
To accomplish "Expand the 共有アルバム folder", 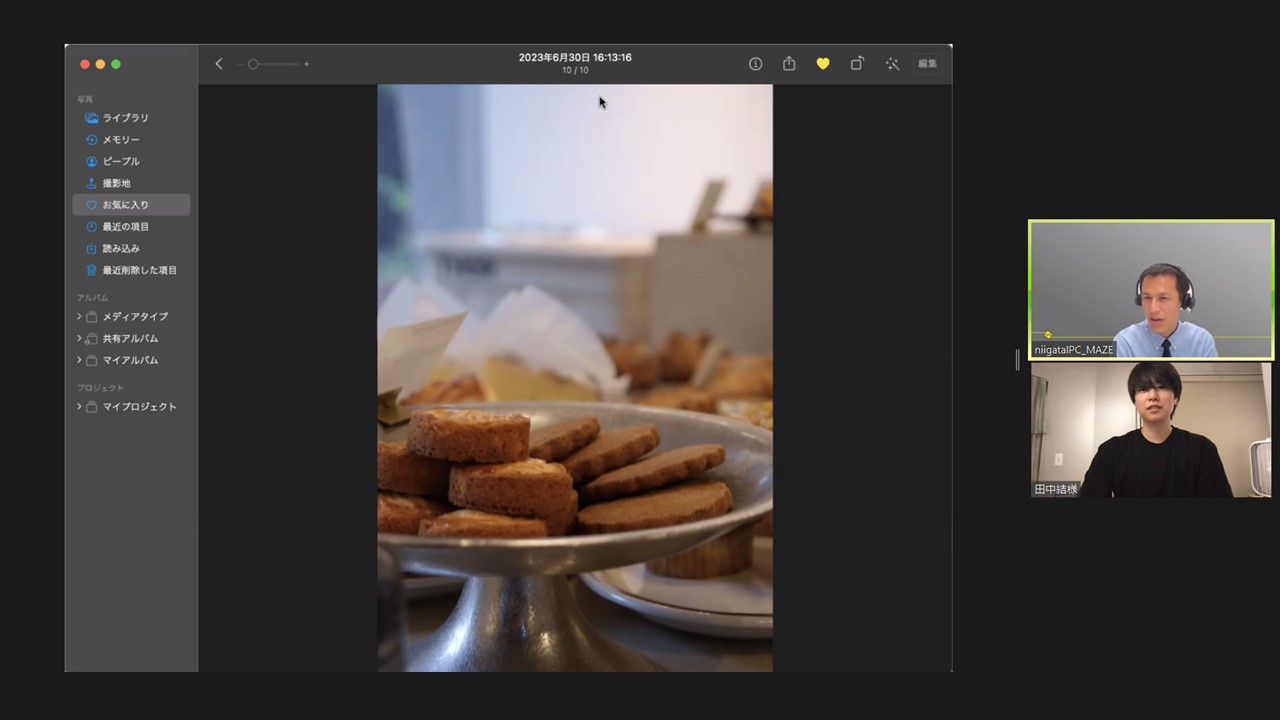I will (79, 338).
